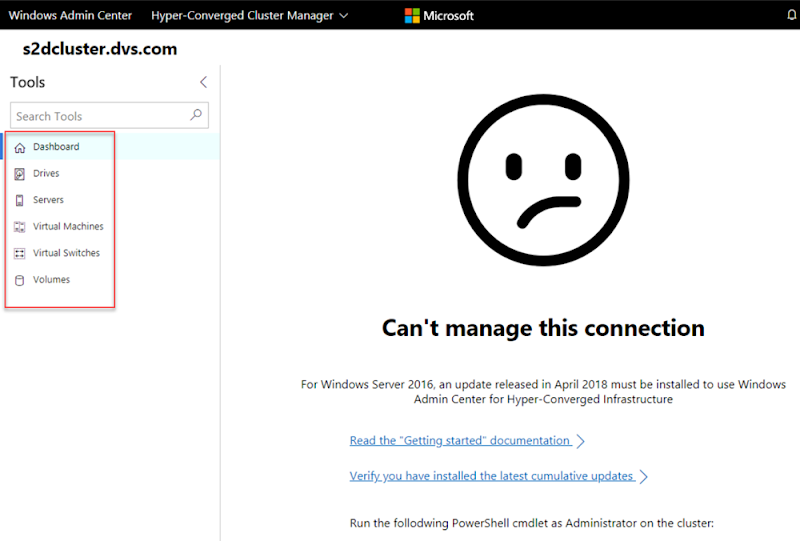Open latest cumulative updates link

tap(498, 476)
